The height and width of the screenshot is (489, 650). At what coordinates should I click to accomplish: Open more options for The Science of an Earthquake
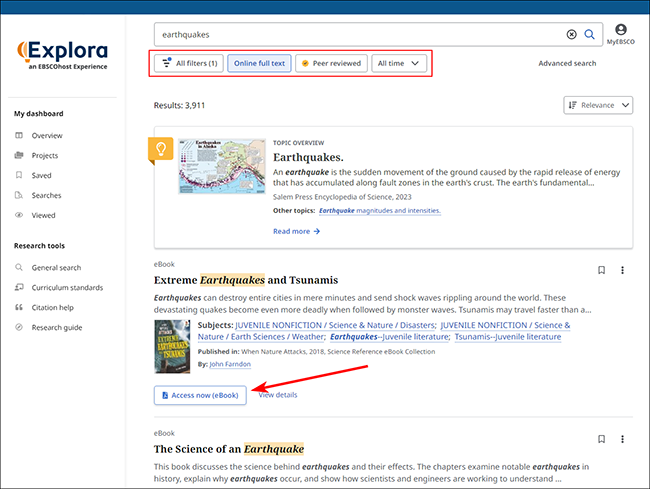pos(622,439)
